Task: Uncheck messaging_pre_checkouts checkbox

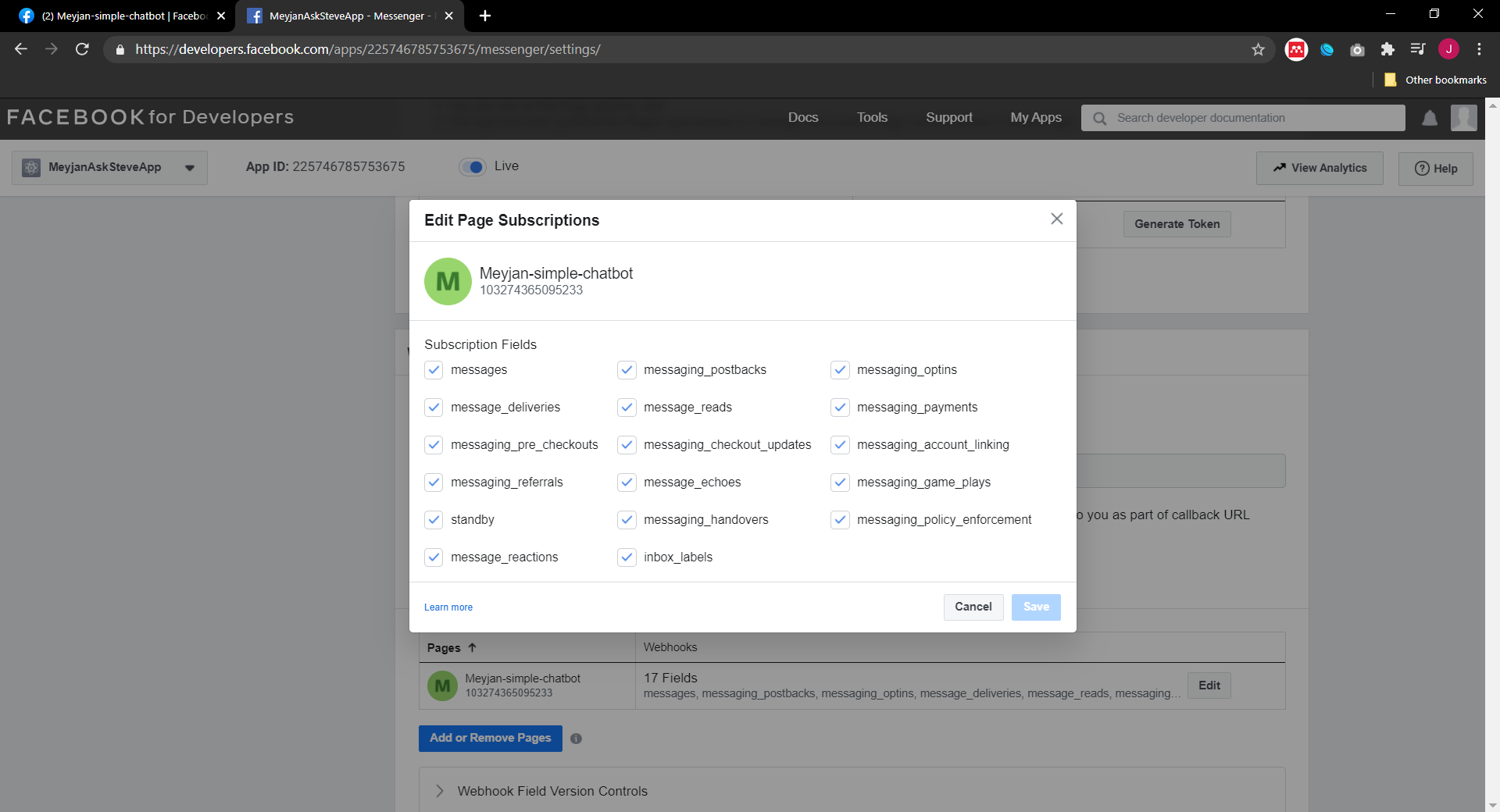Action: point(434,444)
